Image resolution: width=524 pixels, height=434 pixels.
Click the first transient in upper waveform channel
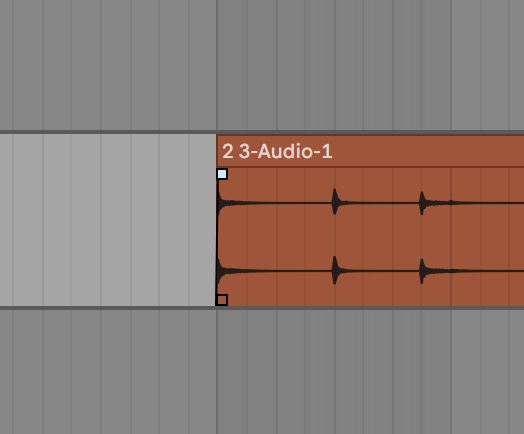220,202
